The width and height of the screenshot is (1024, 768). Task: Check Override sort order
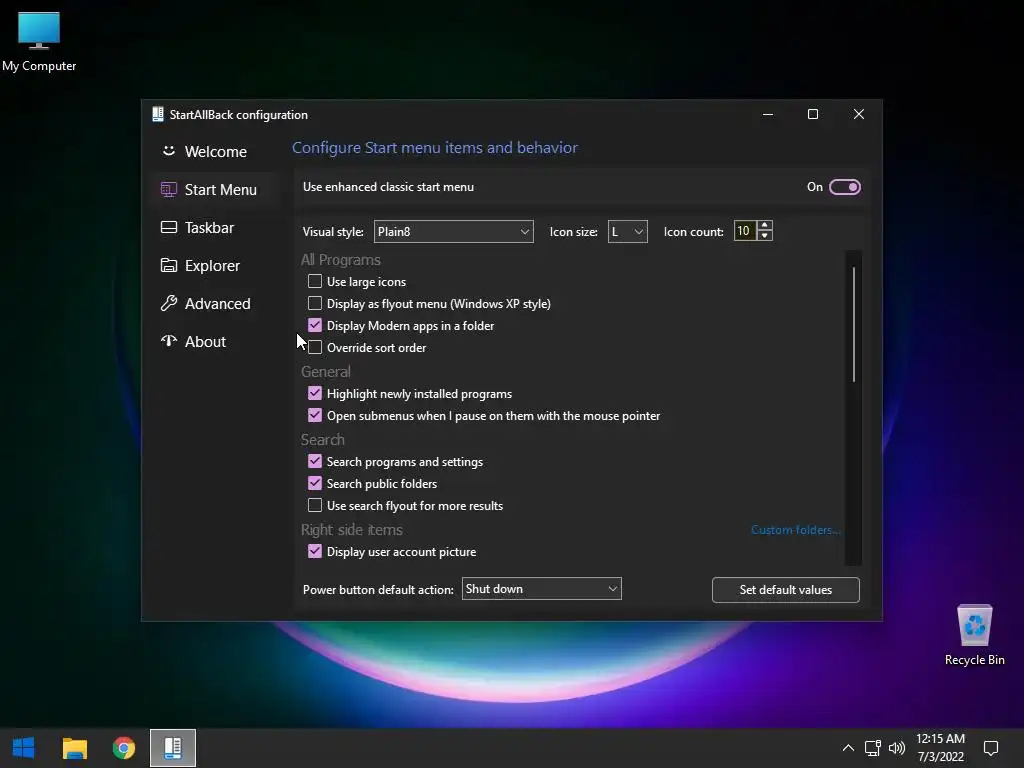click(x=315, y=347)
